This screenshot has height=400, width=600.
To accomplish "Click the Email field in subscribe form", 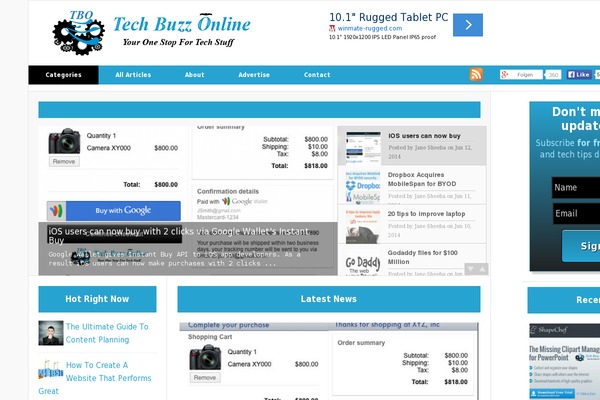I will pos(576,213).
